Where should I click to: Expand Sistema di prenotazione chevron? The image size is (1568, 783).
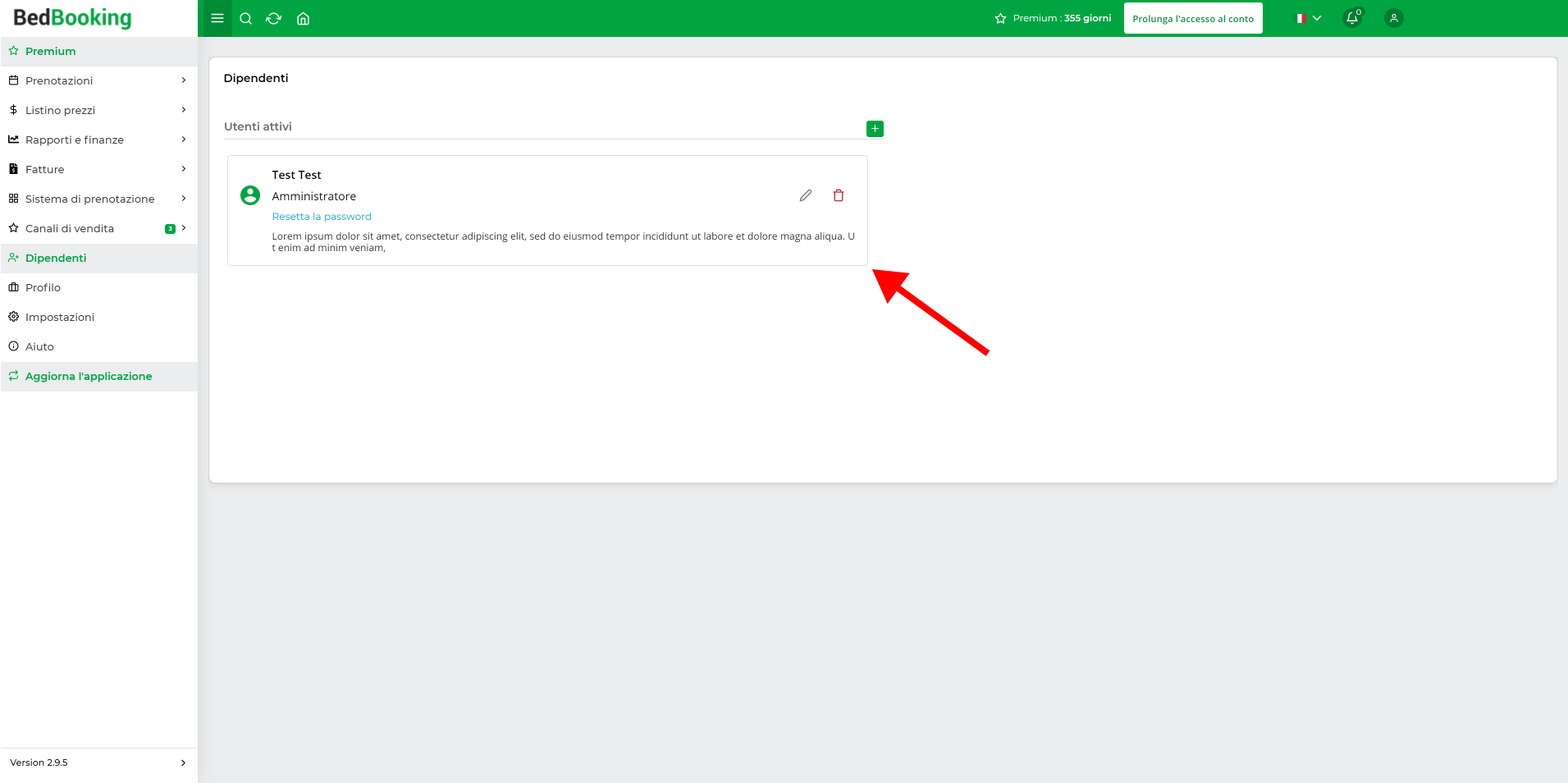click(x=184, y=199)
